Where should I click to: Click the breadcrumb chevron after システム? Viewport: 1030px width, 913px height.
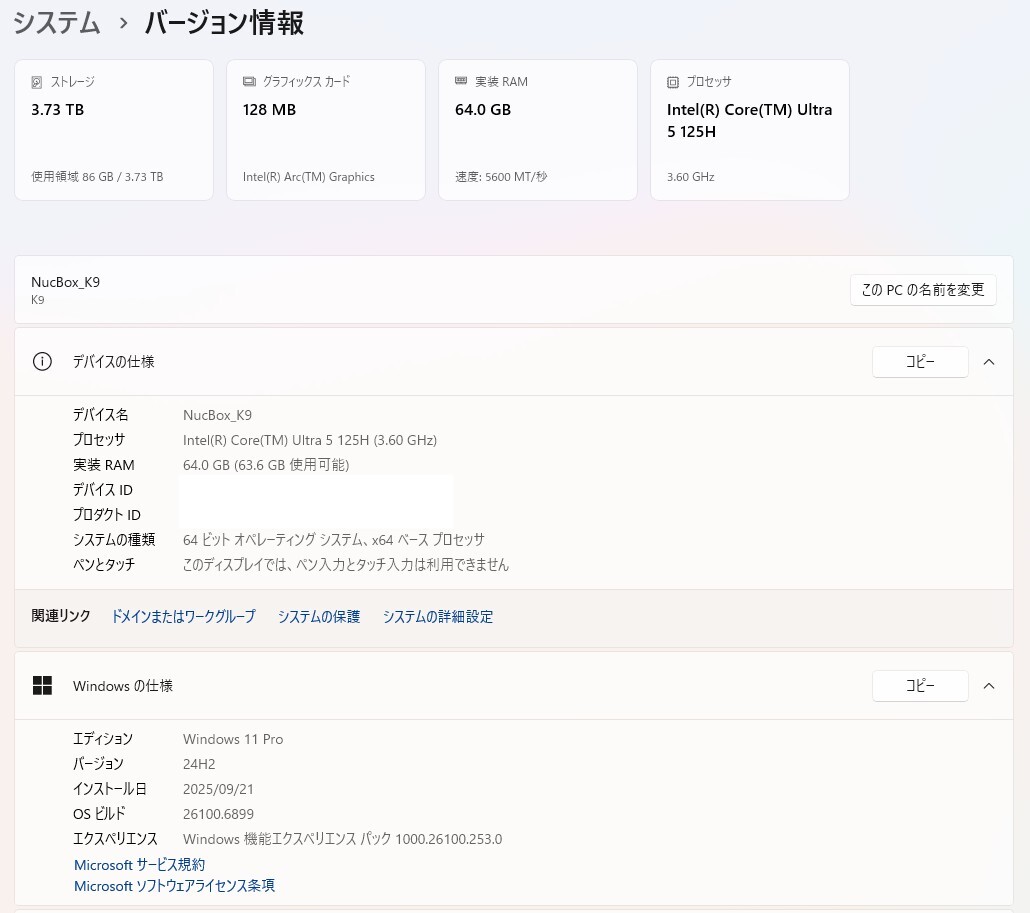[123, 24]
